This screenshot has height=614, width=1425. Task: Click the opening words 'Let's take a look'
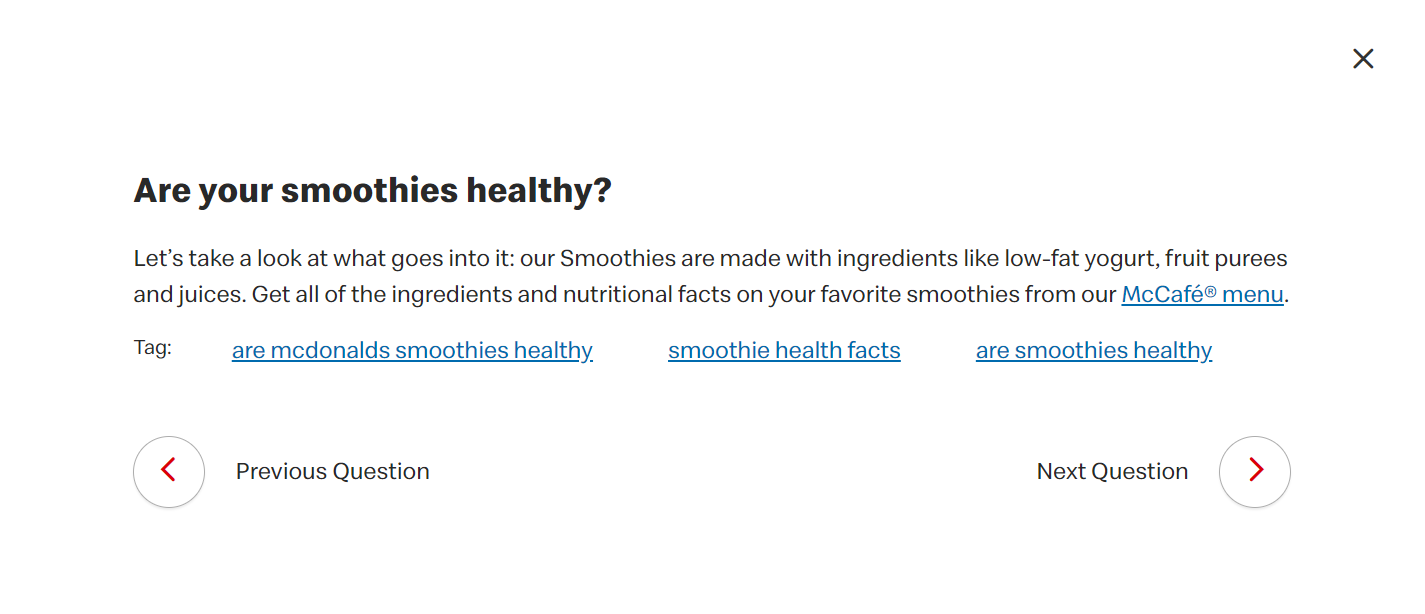coord(205,259)
